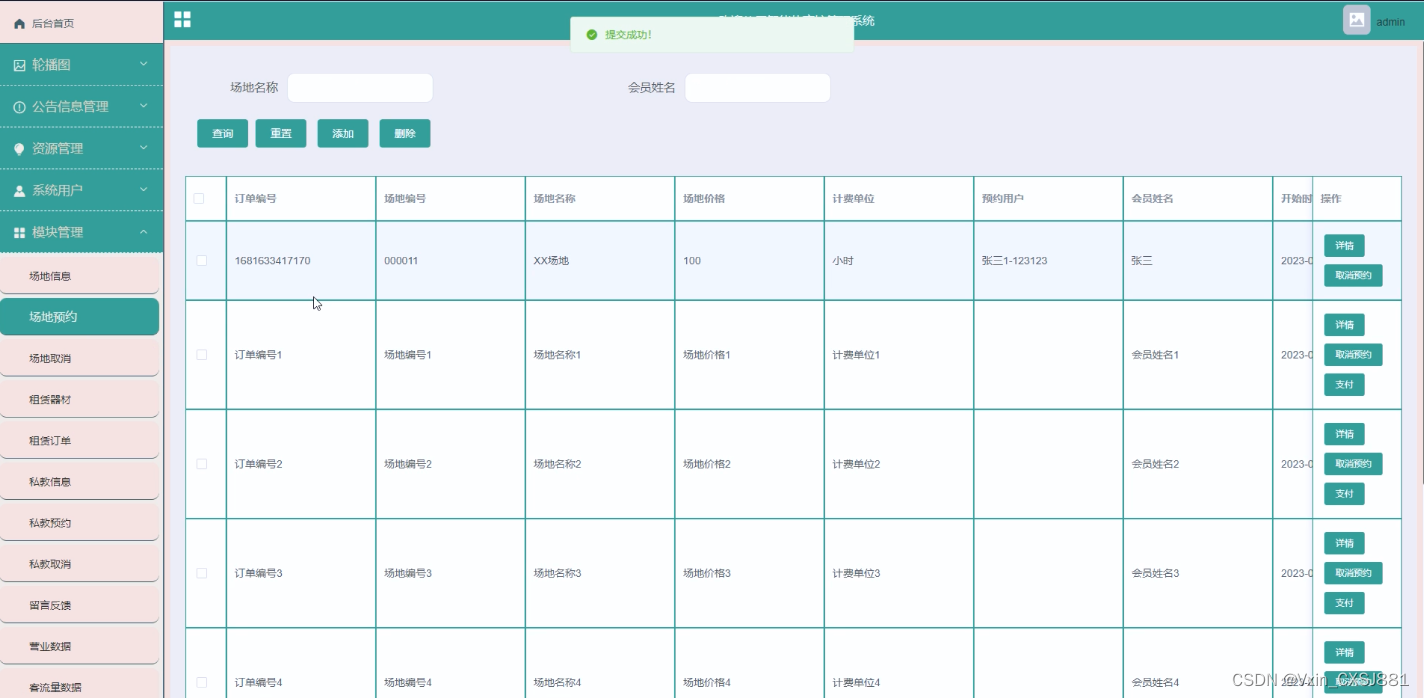This screenshot has width=1424, height=698.
Task: Expand the 系统用户 chevron
Action: pos(143,190)
